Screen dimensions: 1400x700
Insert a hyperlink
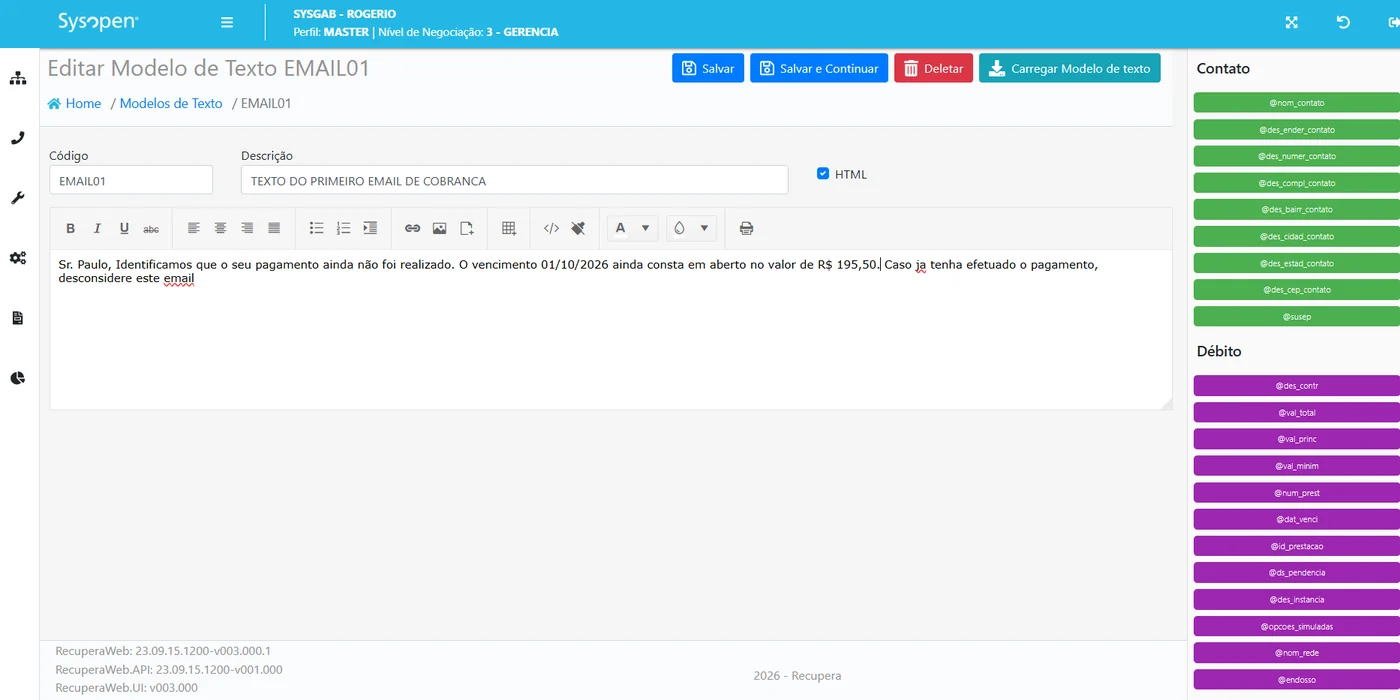click(x=412, y=229)
